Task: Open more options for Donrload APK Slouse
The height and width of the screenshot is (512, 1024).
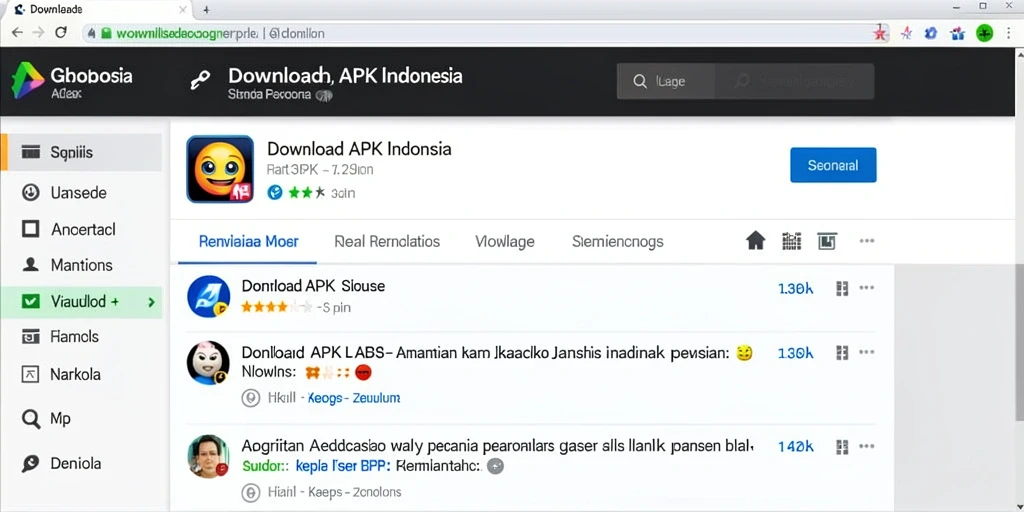Action: click(x=867, y=288)
